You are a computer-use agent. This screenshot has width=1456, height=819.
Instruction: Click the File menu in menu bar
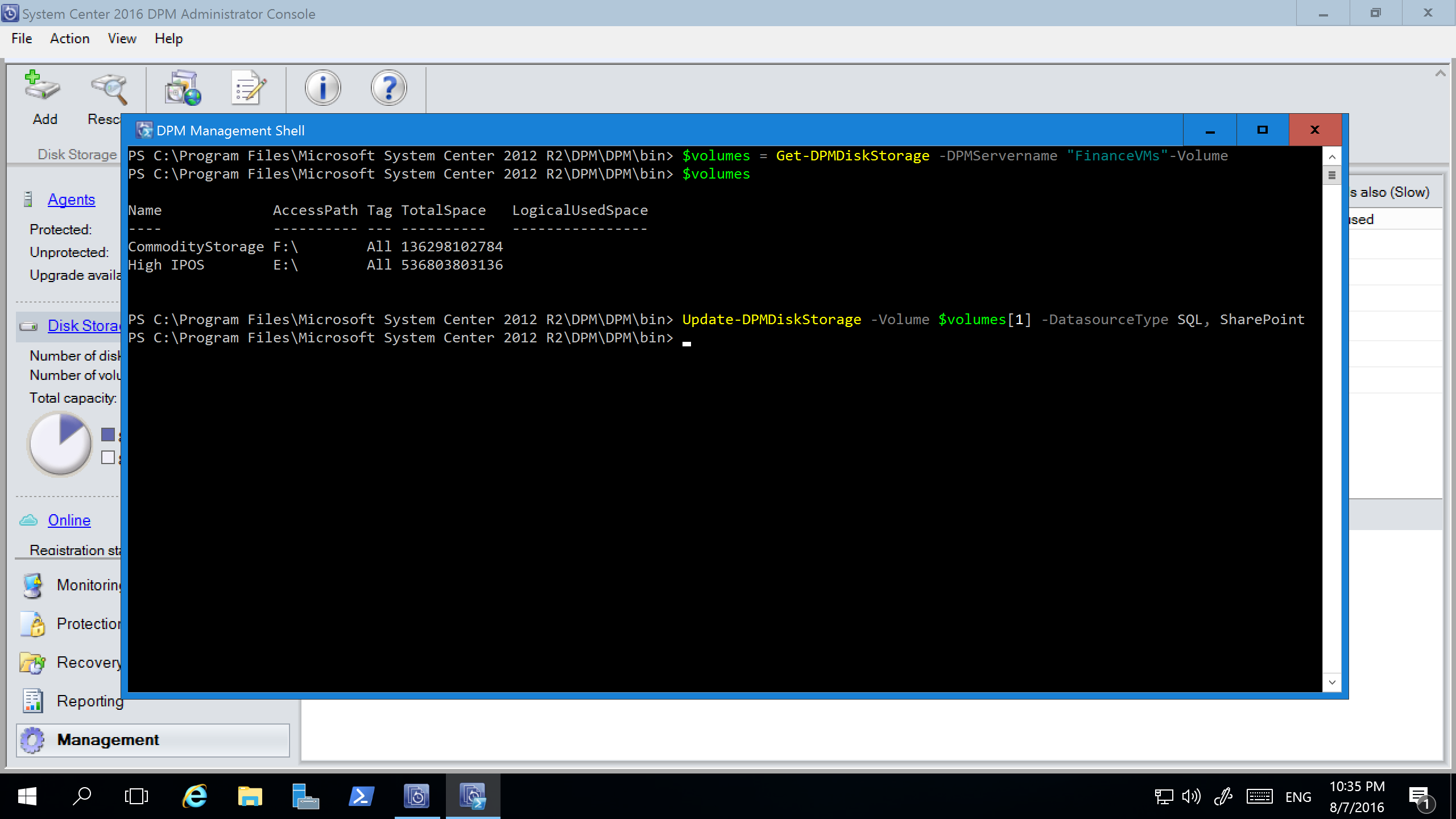tap(20, 38)
